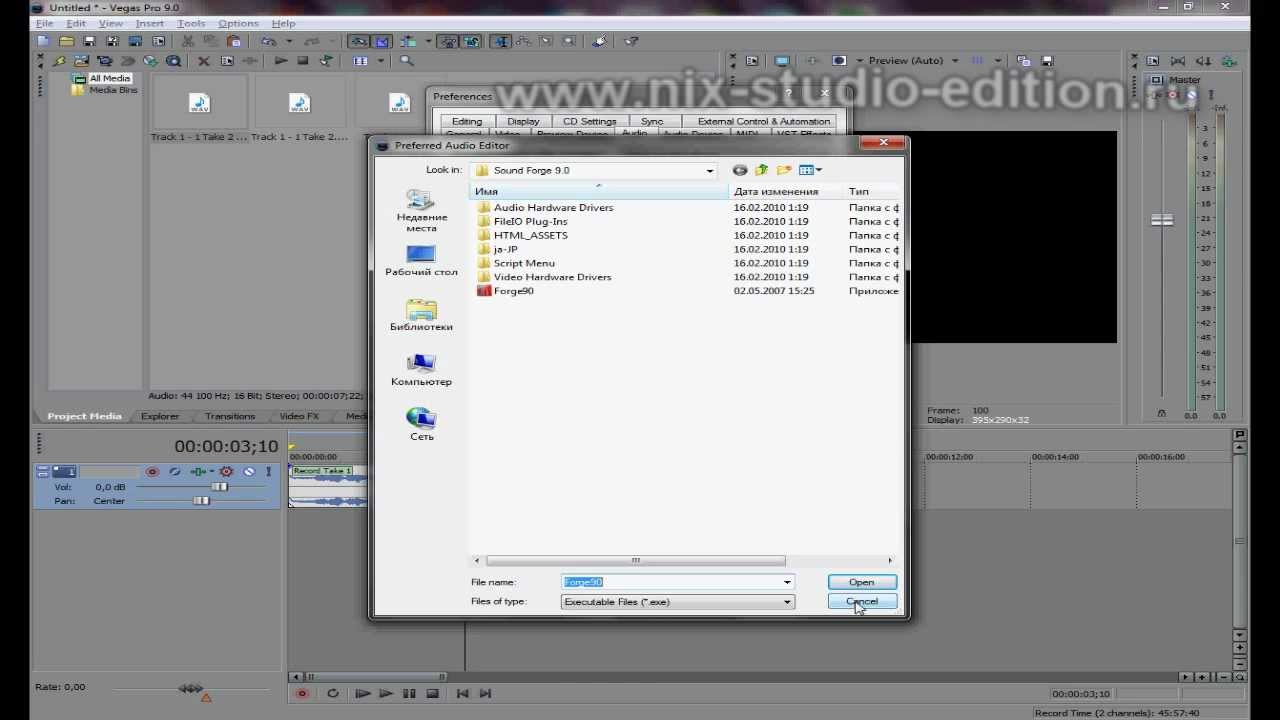The height and width of the screenshot is (720, 1280).
Task: Open the Tools menu
Action: click(191, 23)
